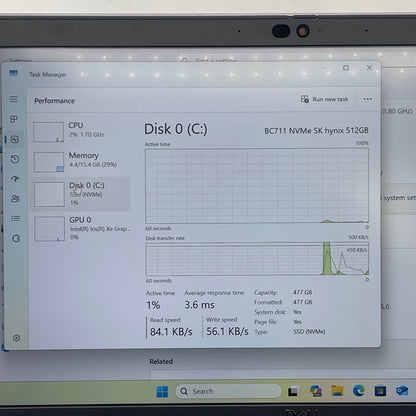Open the Users sidebar icon
The height and width of the screenshot is (416, 416).
coord(15,199)
